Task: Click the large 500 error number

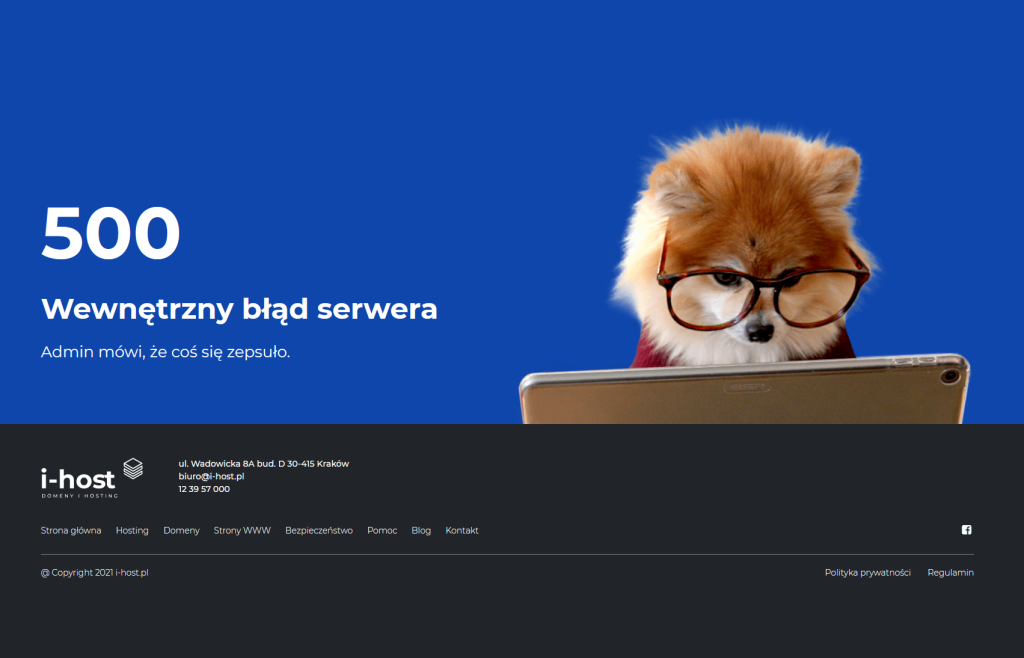Action: [110, 233]
